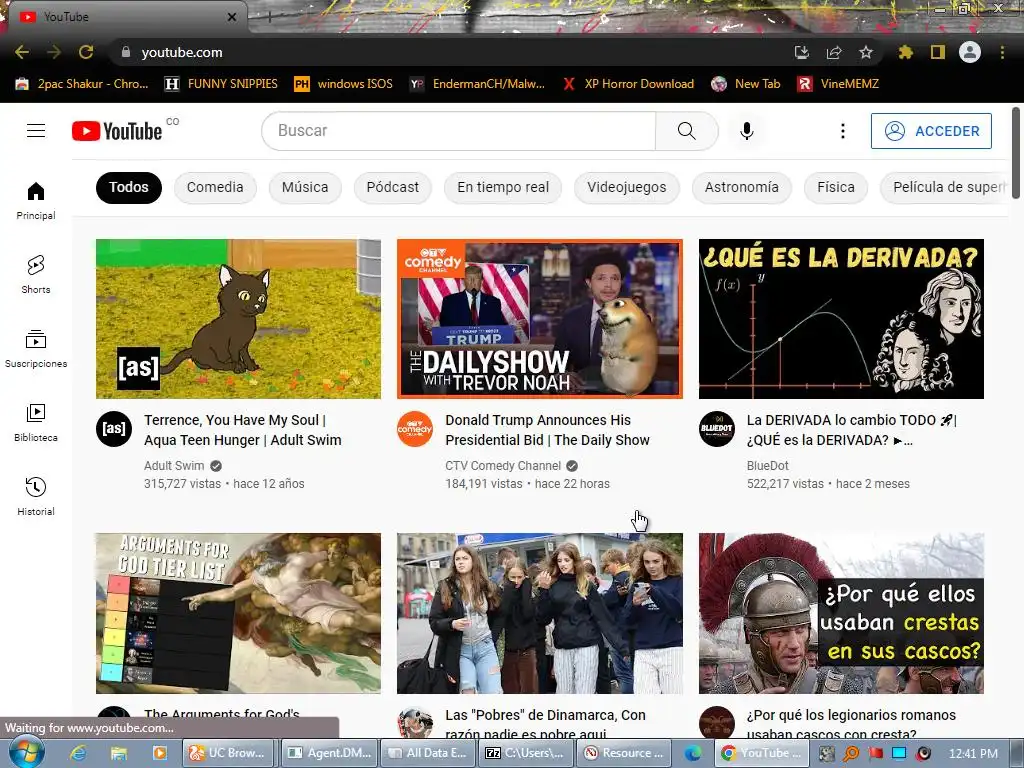The image size is (1024, 768).
Task: Open the VineMEMZ bookmark
Action: (839, 84)
